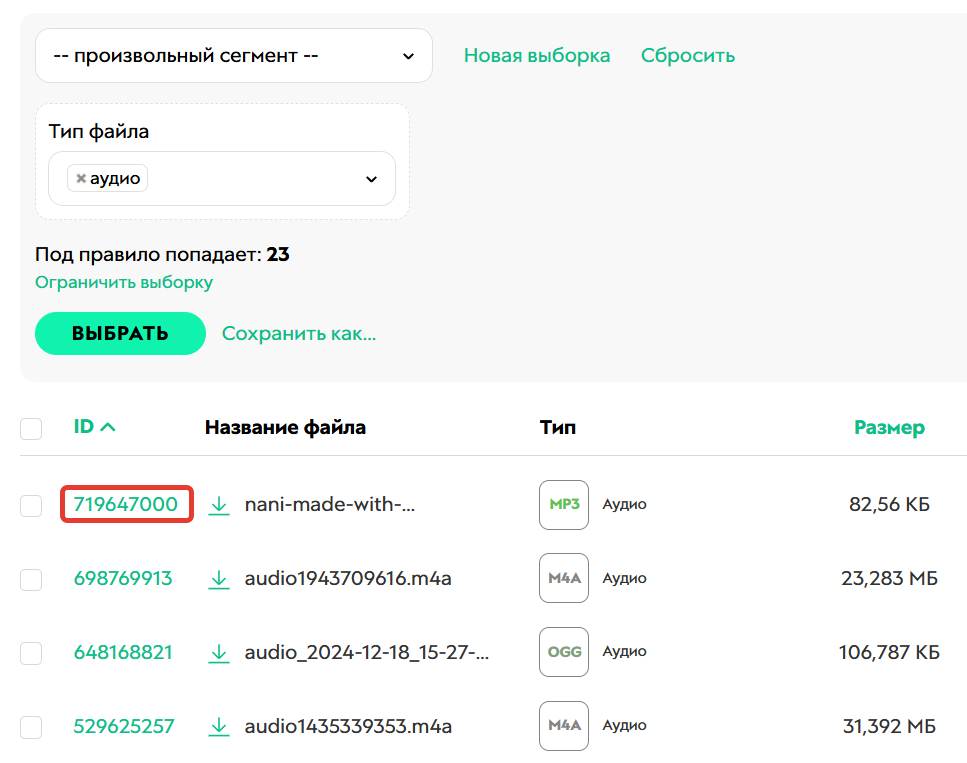Click the MP3 file type icon
Image resolution: width=967 pixels, height=763 pixels.
point(564,505)
